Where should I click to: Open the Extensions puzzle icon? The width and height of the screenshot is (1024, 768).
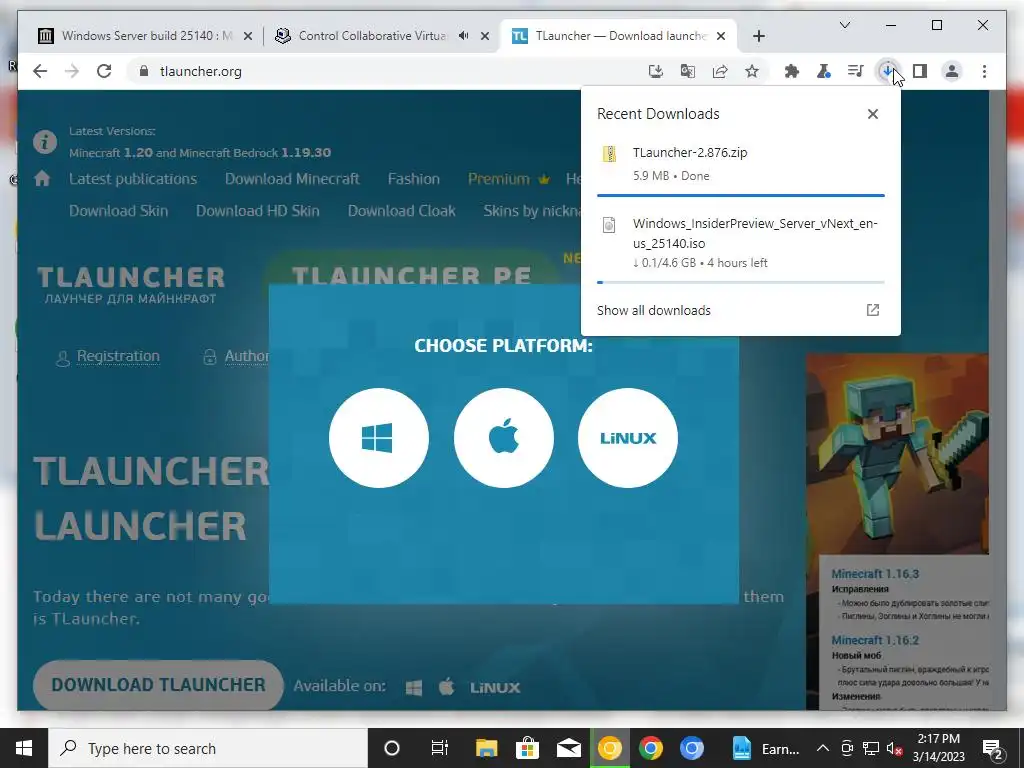(x=792, y=71)
